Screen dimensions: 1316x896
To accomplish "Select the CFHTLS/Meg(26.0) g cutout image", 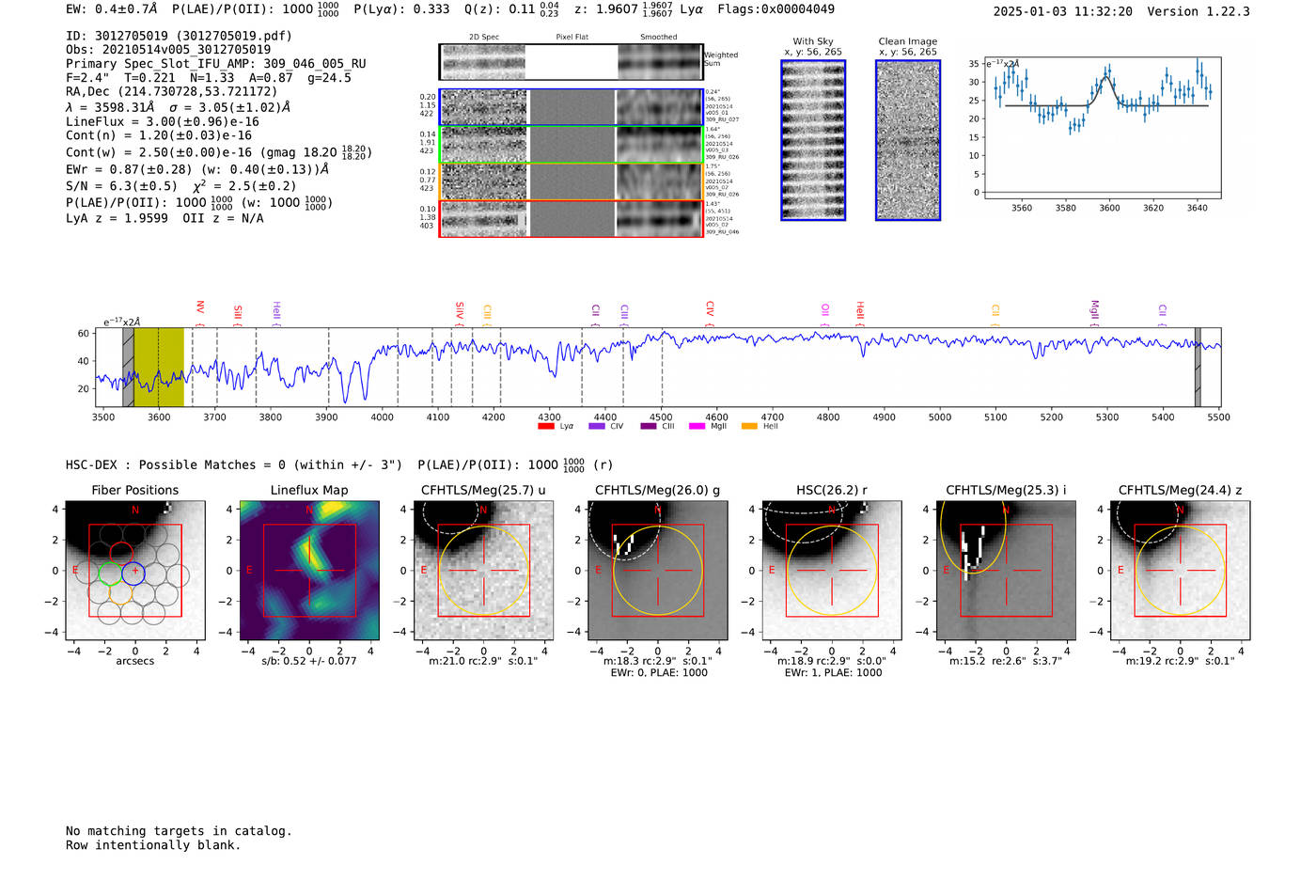I will click(658, 570).
